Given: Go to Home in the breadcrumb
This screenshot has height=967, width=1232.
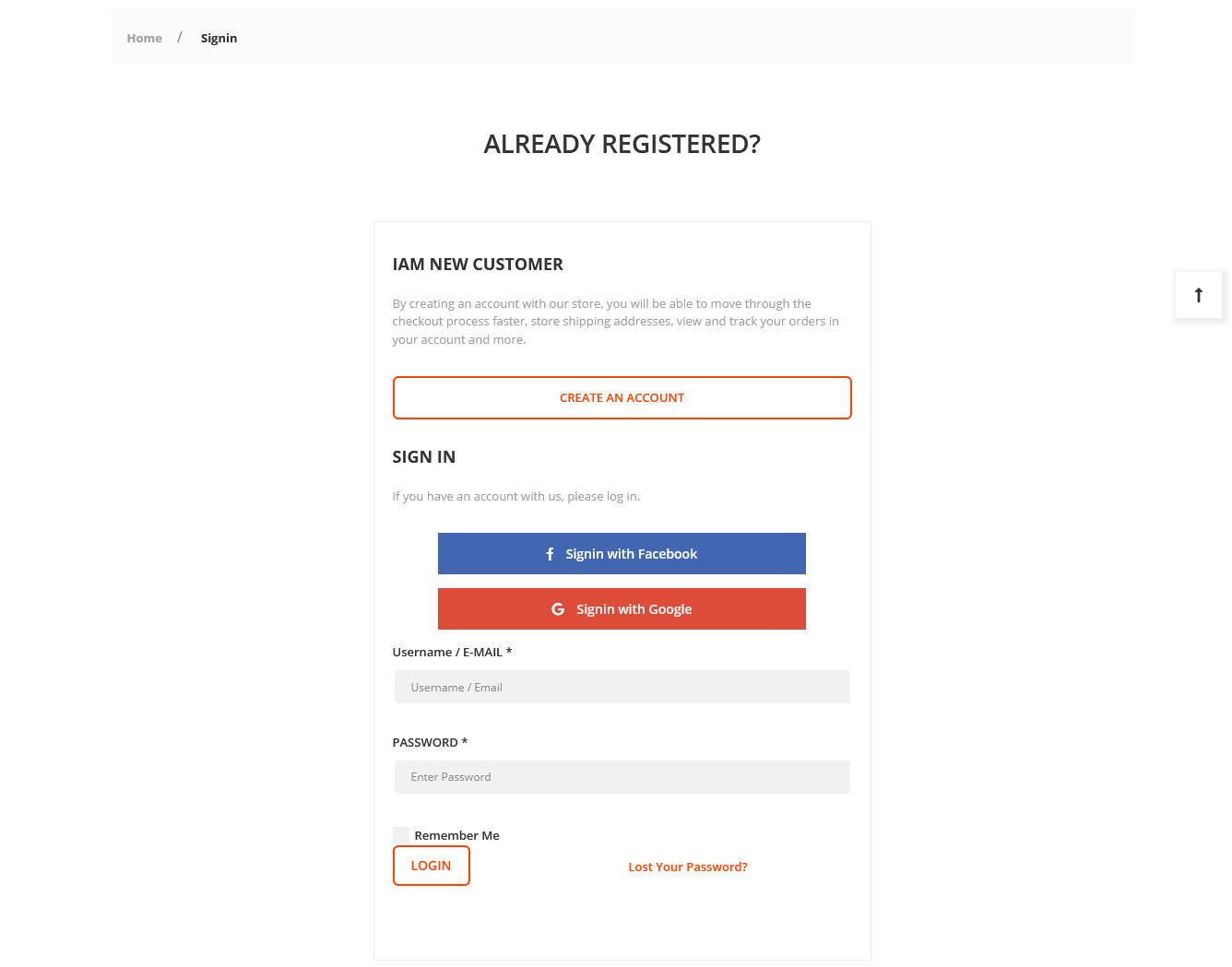Looking at the screenshot, I should pyautogui.click(x=145, y=38).
